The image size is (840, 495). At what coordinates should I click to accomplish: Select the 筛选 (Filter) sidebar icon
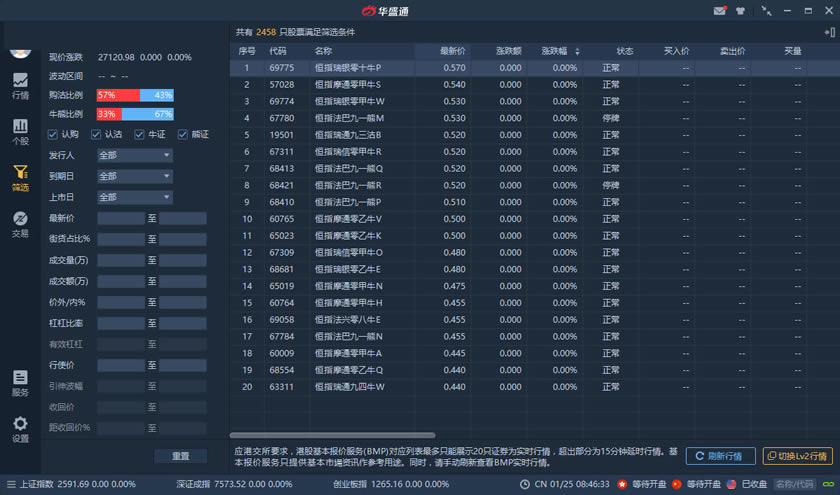click(20, 178)
